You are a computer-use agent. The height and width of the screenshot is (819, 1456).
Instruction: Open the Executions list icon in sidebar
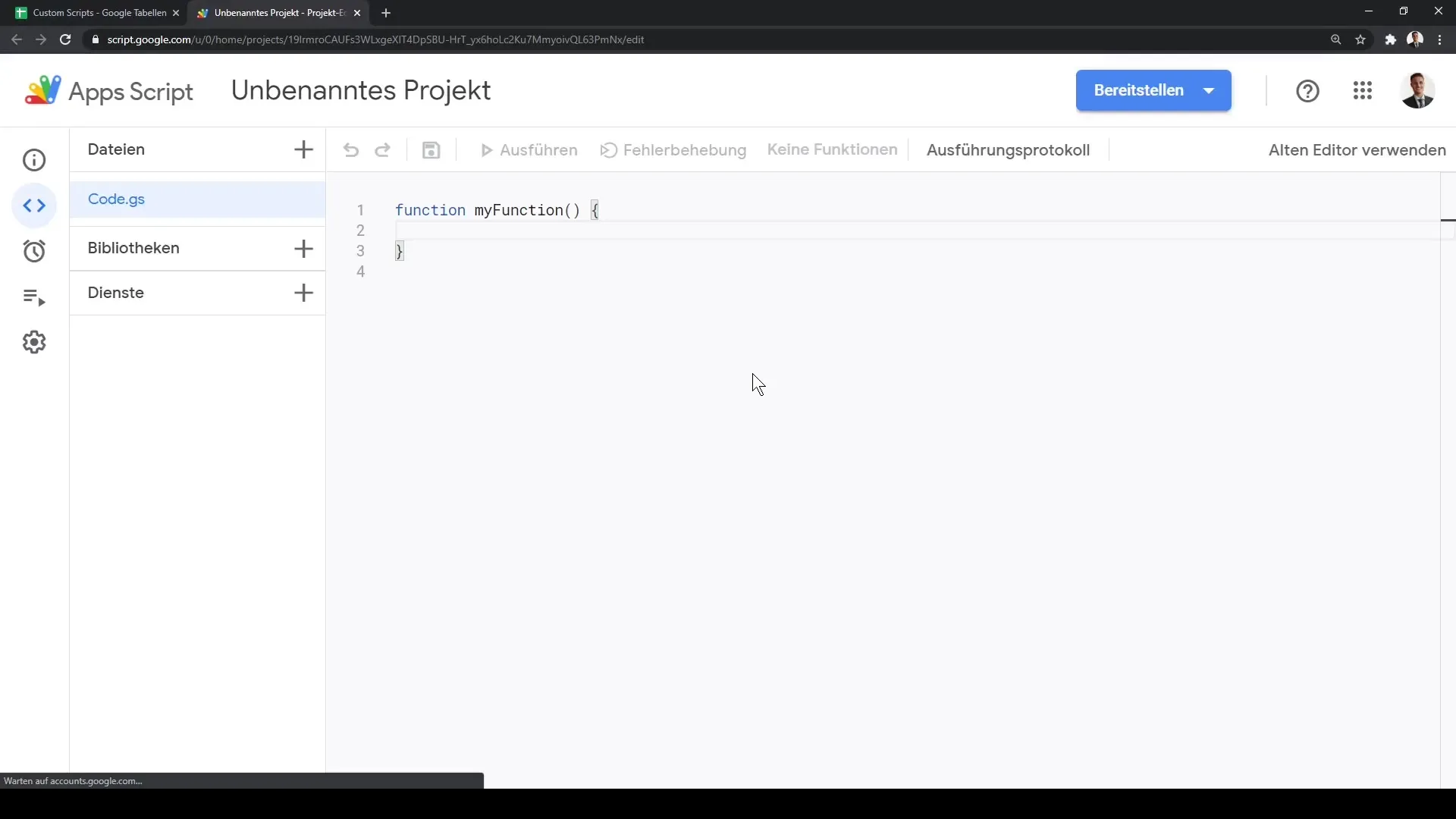pos(34,297)
